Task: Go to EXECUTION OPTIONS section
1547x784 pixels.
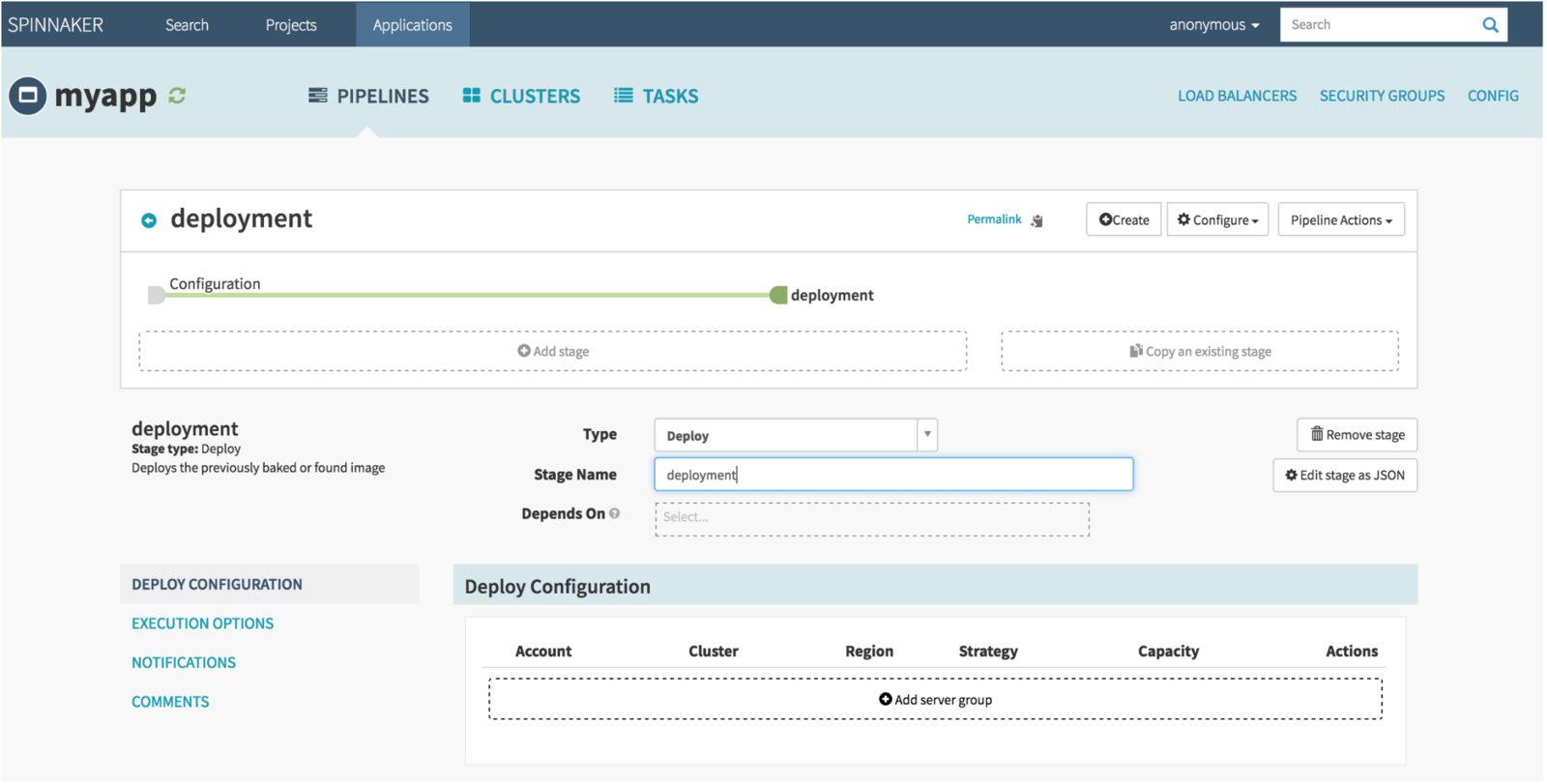Action: click(x=203, y=624)
